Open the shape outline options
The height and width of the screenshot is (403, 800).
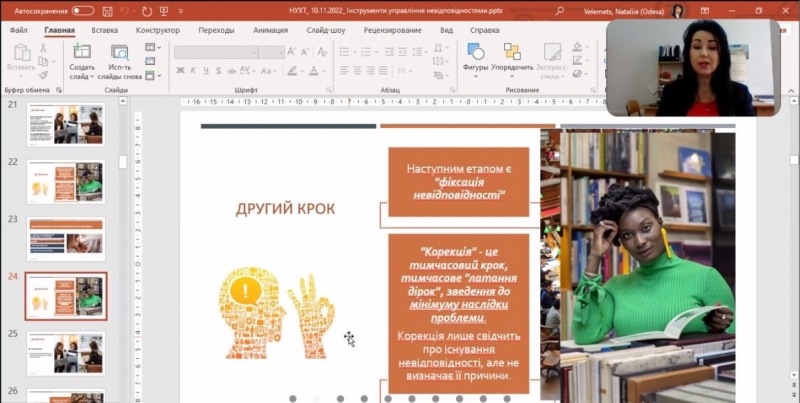tap(580, 61)
